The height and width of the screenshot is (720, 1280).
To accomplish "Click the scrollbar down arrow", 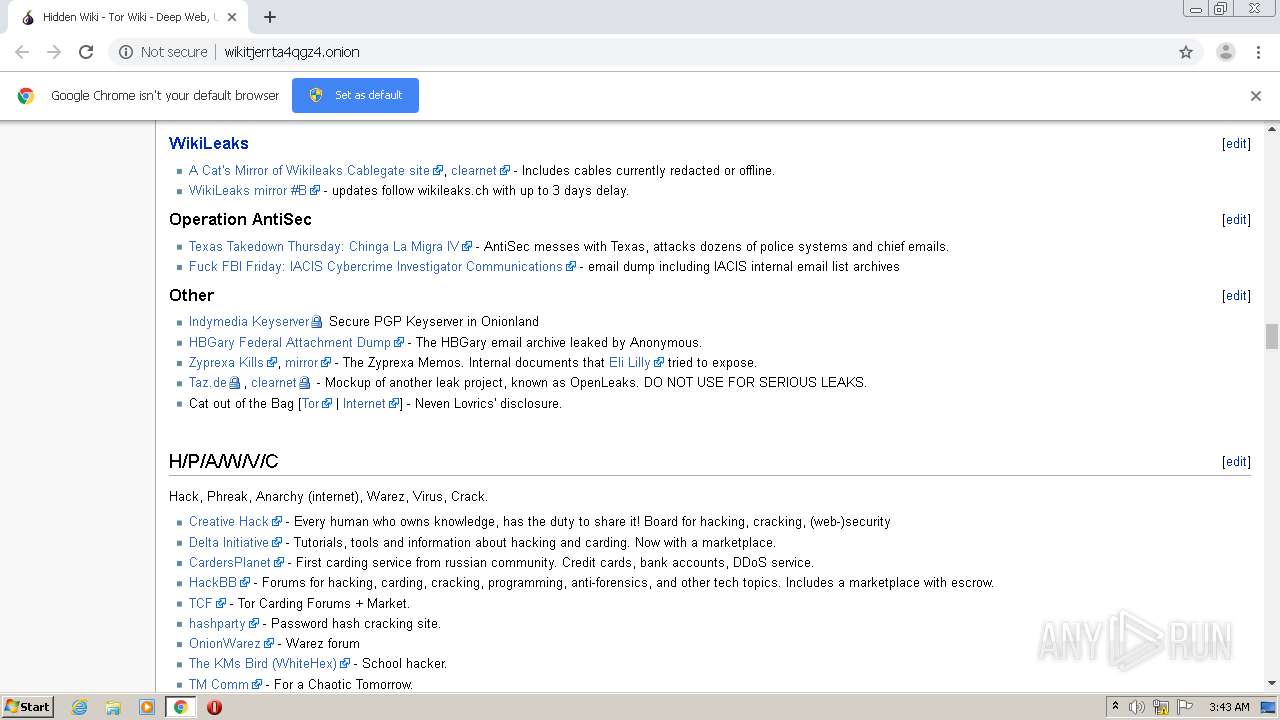I will [x=1272, y=684].
